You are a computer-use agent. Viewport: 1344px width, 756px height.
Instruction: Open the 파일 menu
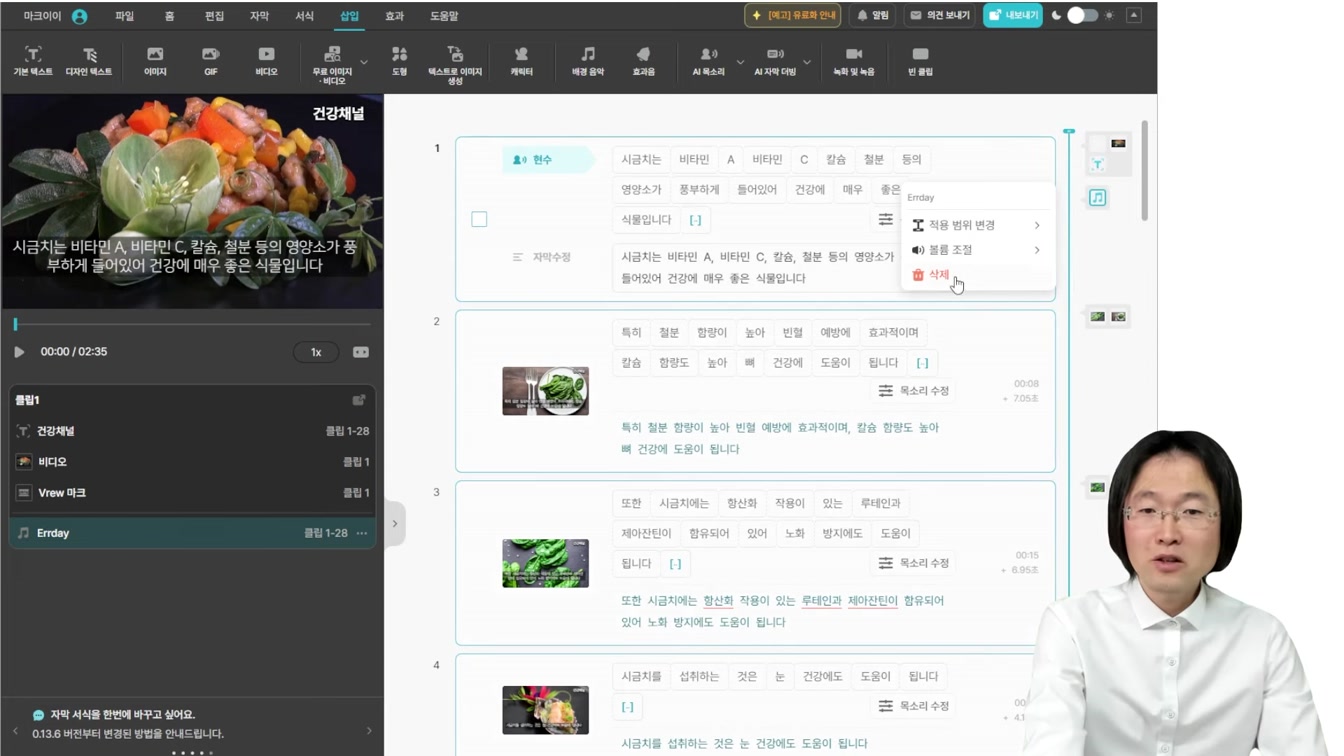124,16
